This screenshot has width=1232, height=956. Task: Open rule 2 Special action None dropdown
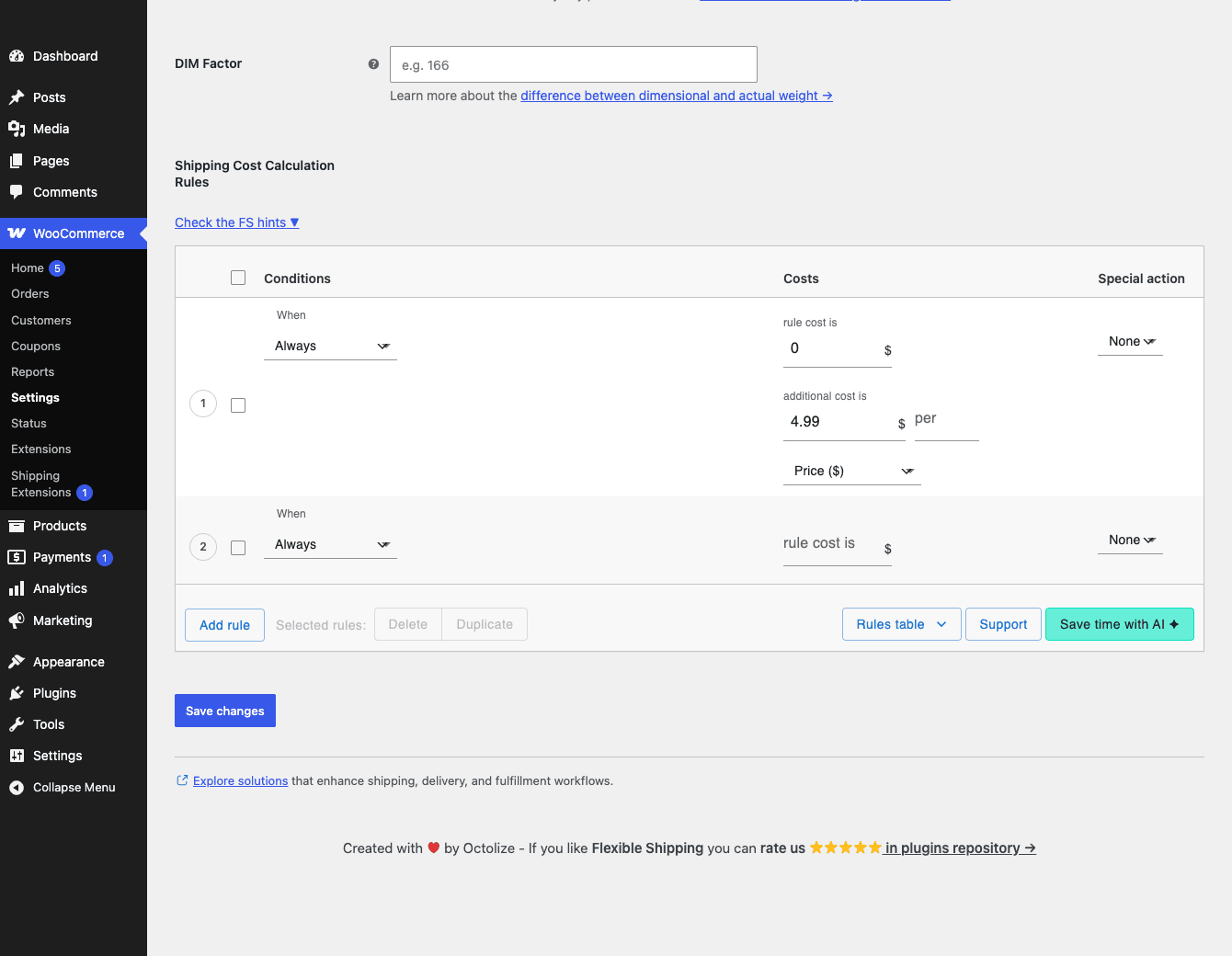1130,541
